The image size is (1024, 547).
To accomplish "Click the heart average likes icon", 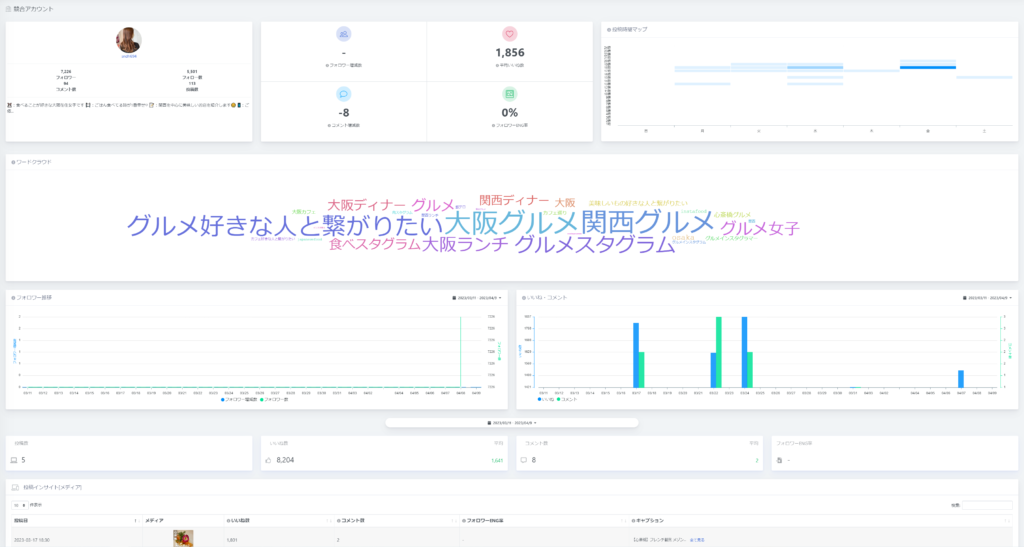I will pyautogui.click(x=509, y=34).
